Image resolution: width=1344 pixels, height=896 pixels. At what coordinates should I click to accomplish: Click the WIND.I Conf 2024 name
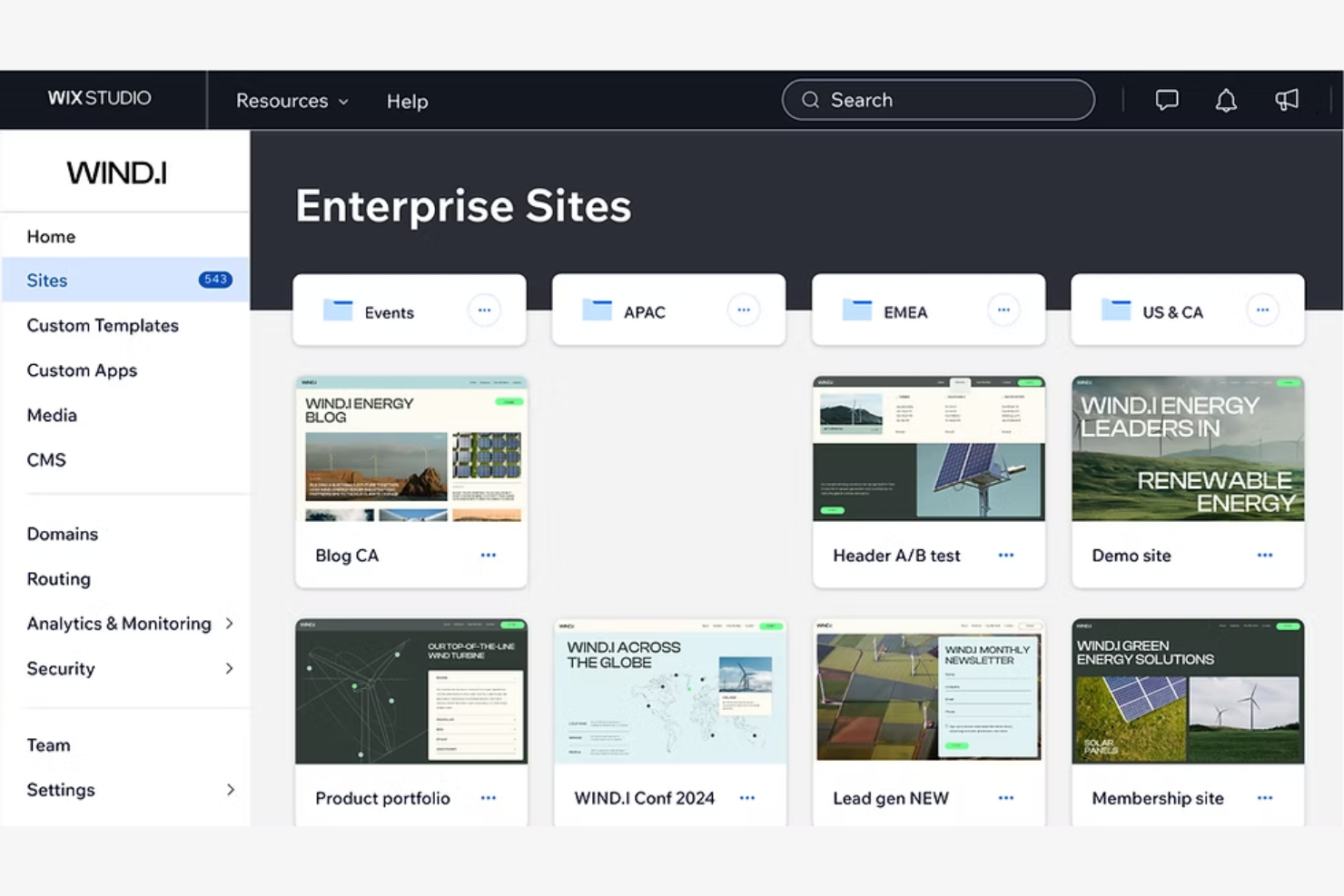click(644, 798)
